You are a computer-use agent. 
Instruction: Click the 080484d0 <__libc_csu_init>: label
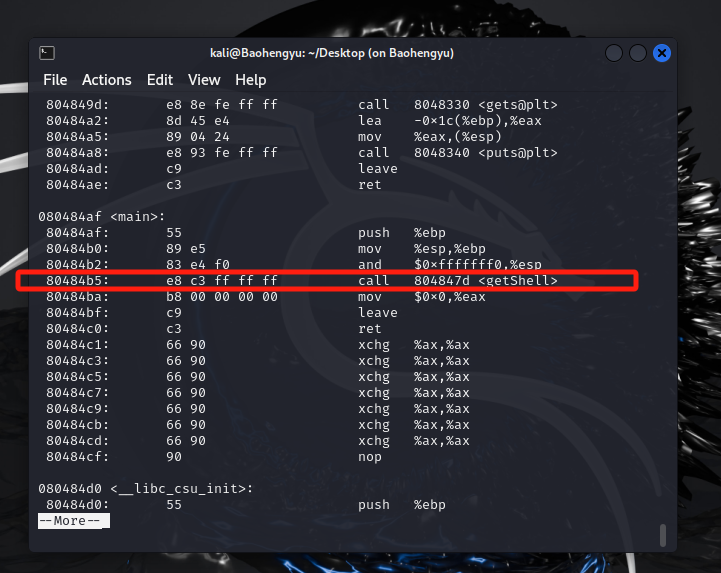(146, 488)
